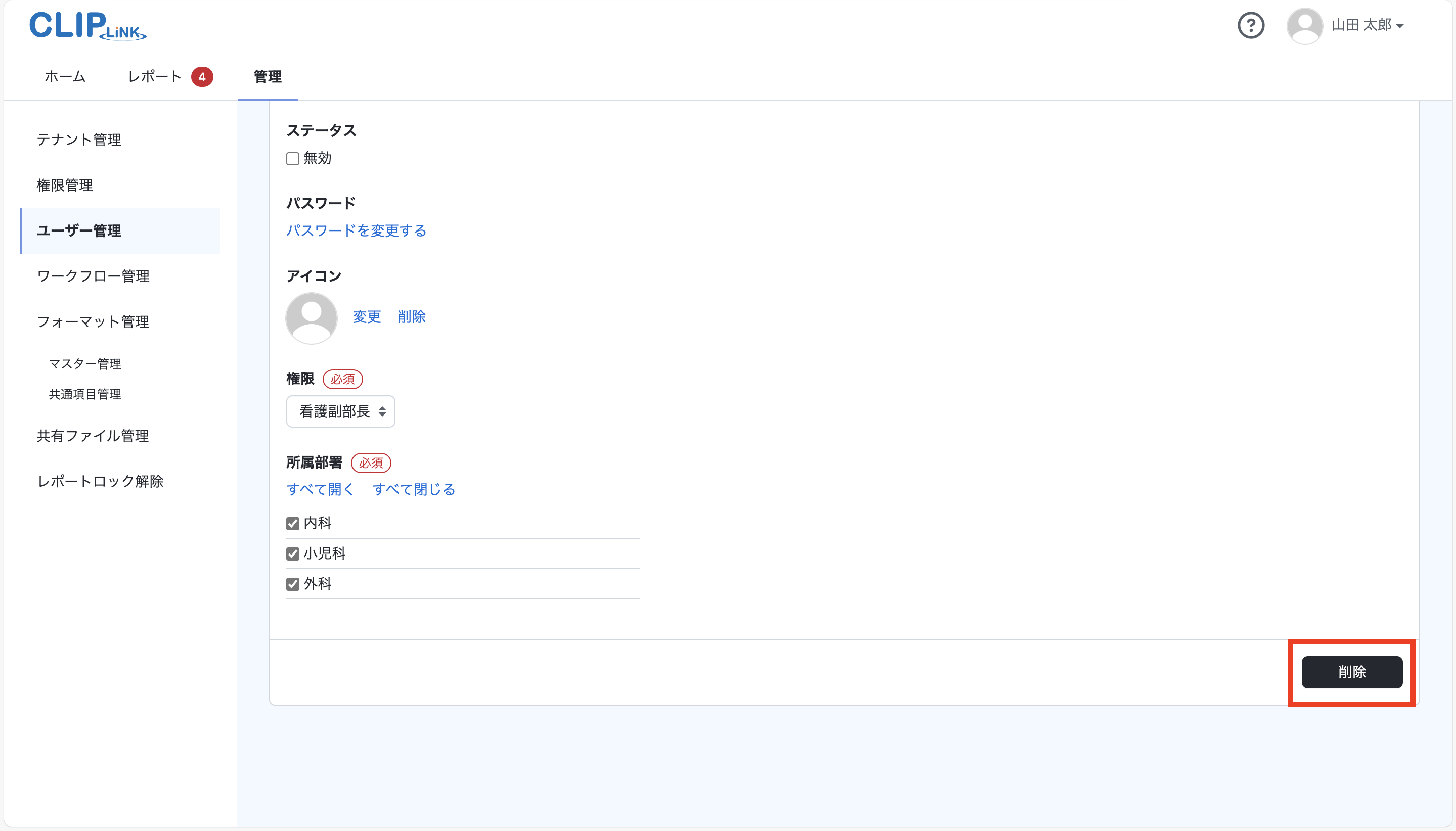The height and width of the screenshot is (831, 1456).
Task: Uncheck the 小児科 department checkbox
Action: pos(293,553)
